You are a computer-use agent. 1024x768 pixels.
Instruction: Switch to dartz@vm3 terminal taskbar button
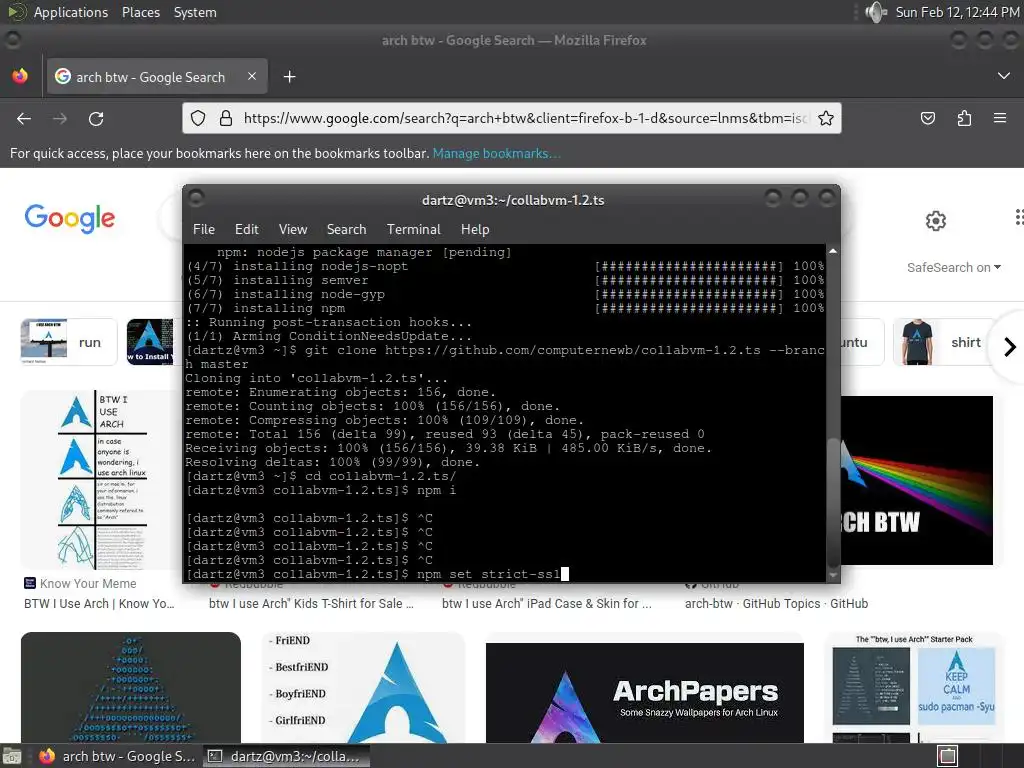tap(286, 756)
